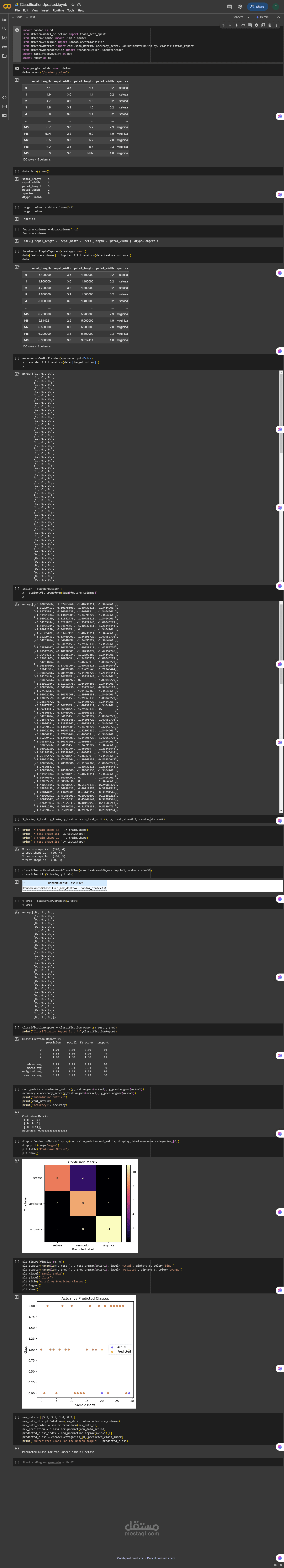Follow the Cancel contracts here link
The height and width of the screenshot is (1568, 284).
[161, 1558]
